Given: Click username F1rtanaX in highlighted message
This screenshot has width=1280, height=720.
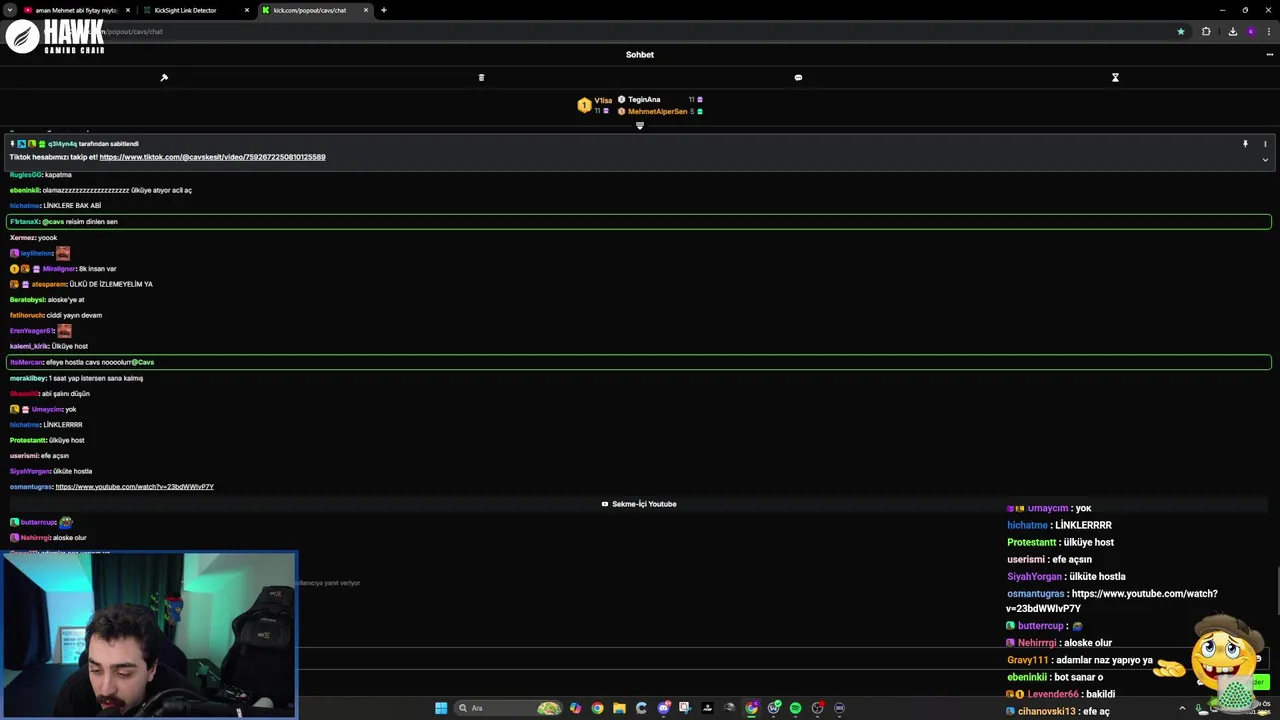Looking at the screenshot, I should (24, 222).
